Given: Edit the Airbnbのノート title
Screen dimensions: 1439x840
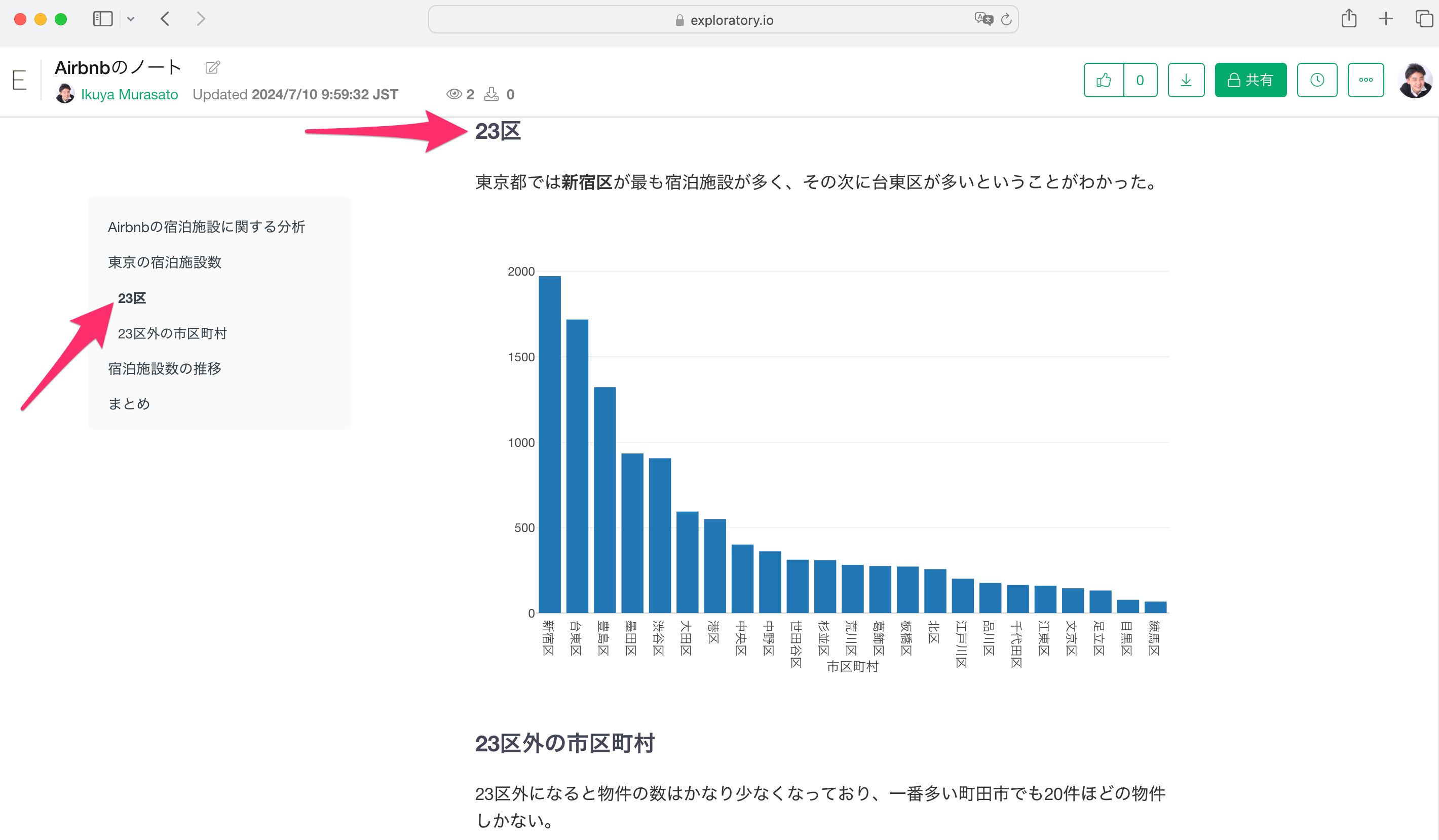Looking at the screenshot, I should [212, 67].
